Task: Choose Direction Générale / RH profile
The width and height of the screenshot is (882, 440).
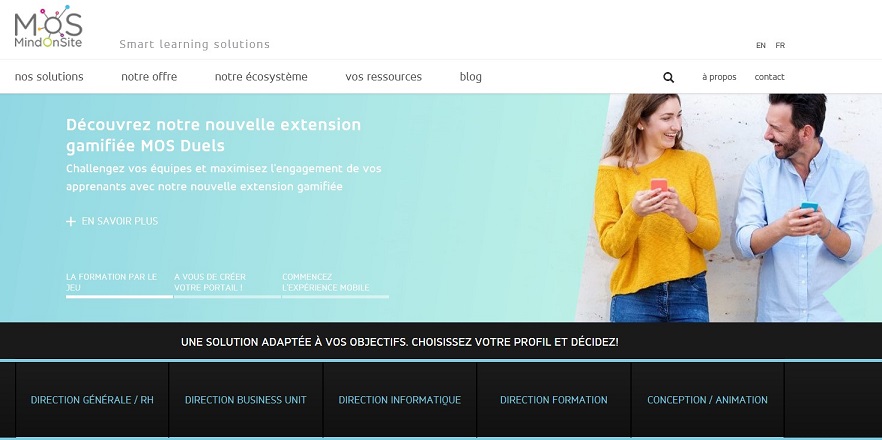Action: point(92,400)
